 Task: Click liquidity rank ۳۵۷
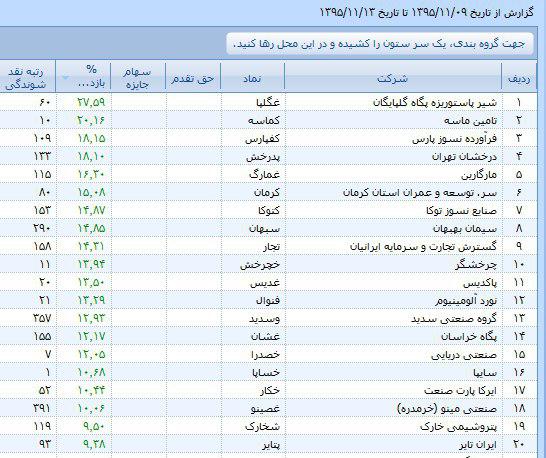[x=42, y=318]
